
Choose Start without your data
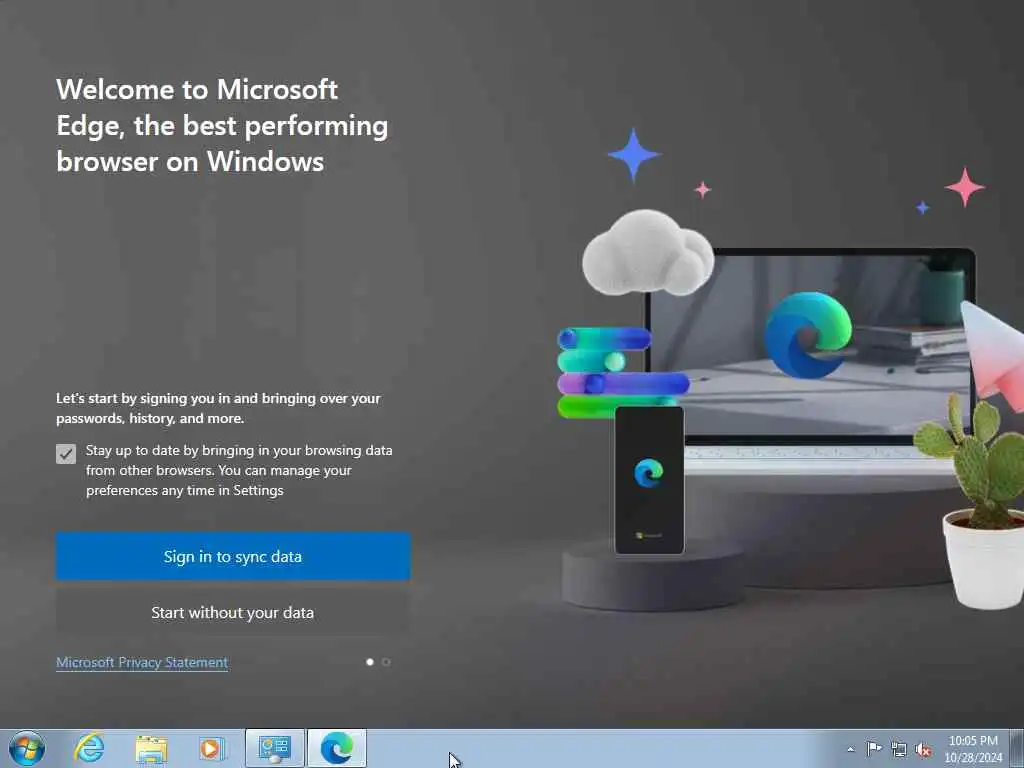(x=233, y=613)
